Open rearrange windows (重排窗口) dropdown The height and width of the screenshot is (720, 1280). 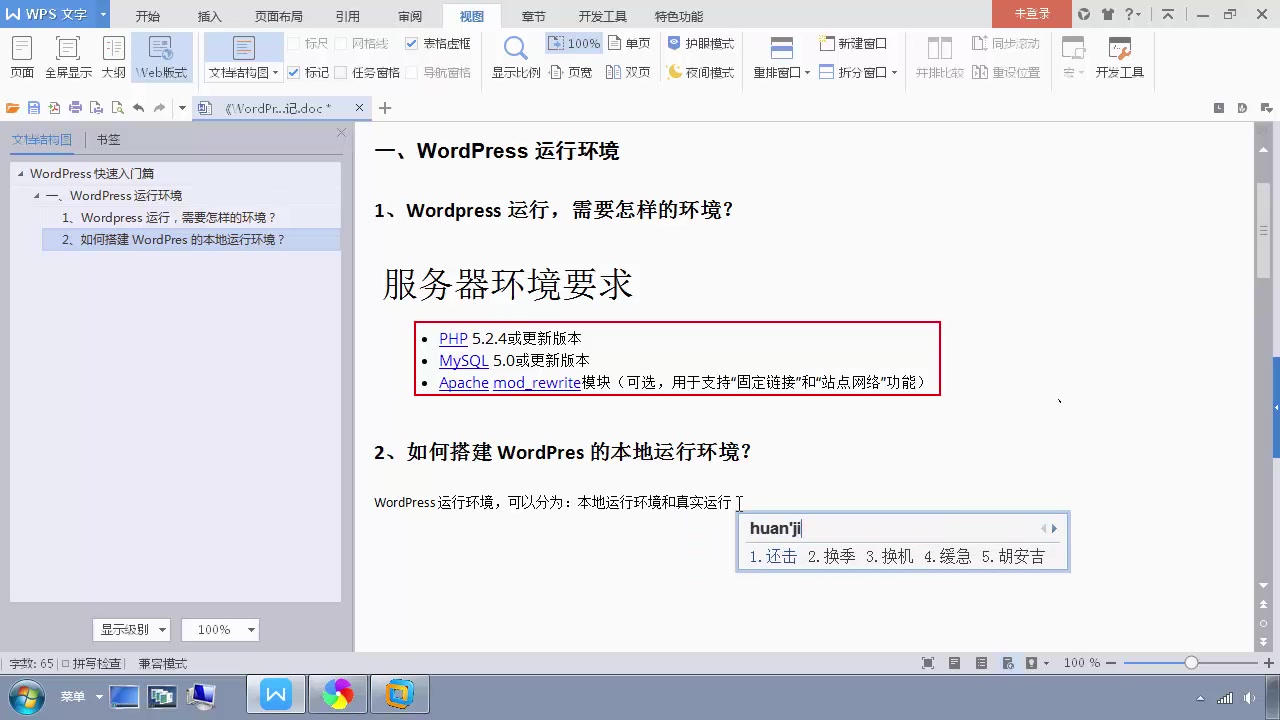pyautogui.click(x=782, y=73)
